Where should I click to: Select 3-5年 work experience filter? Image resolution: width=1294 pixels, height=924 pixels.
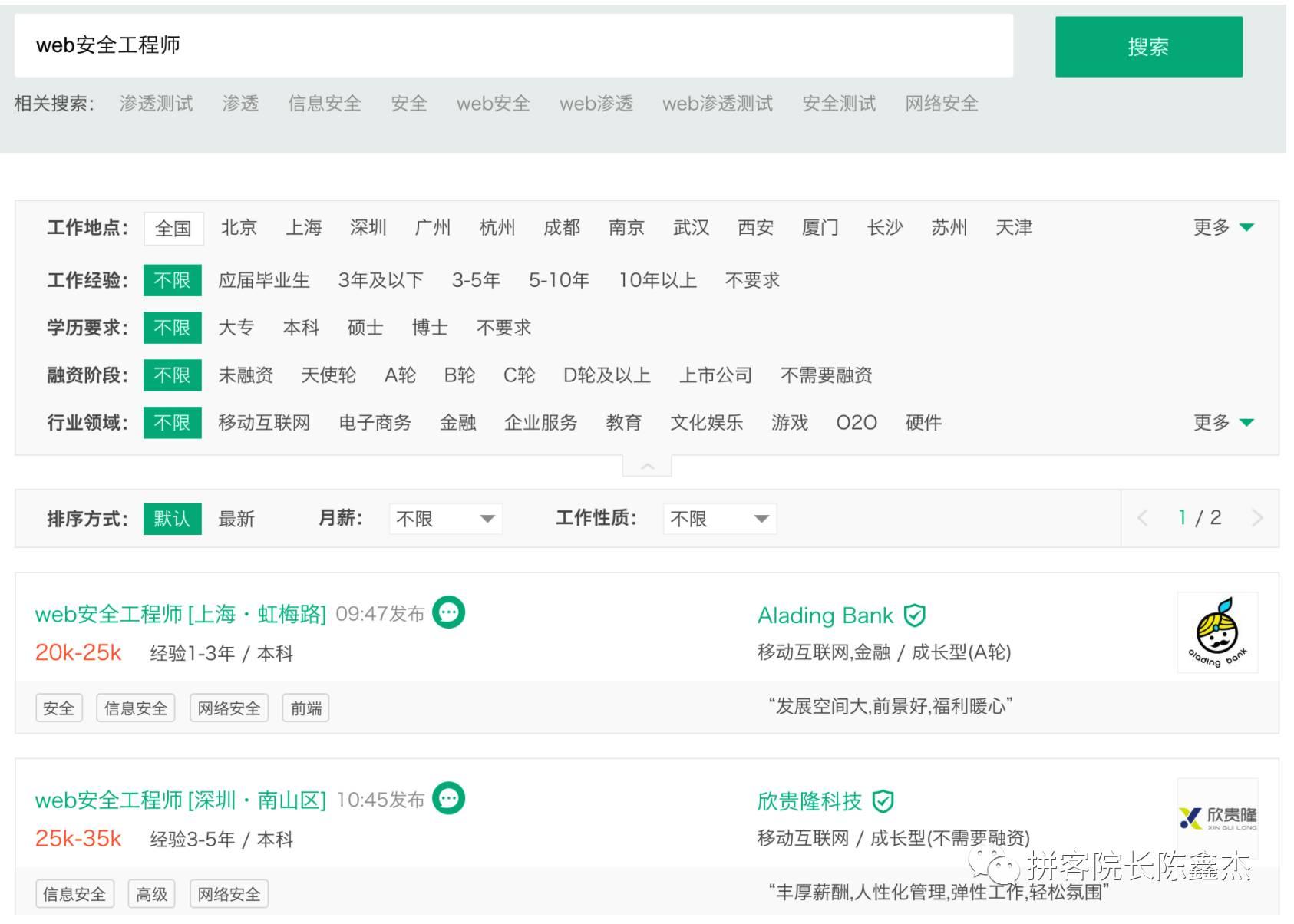[x=476, y=280]
